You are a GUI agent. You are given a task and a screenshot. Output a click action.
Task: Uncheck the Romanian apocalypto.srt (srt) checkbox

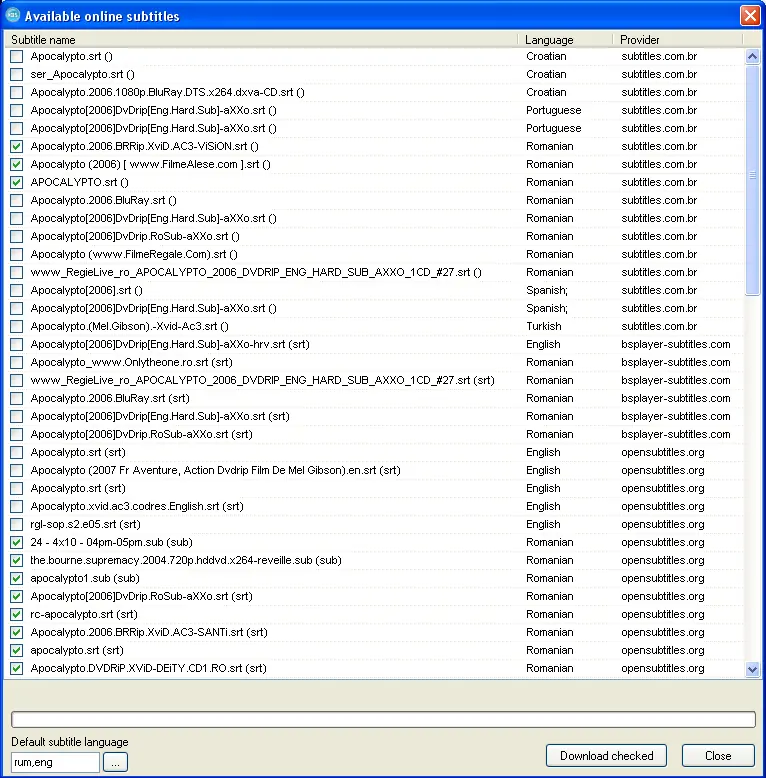click(16, 650)
